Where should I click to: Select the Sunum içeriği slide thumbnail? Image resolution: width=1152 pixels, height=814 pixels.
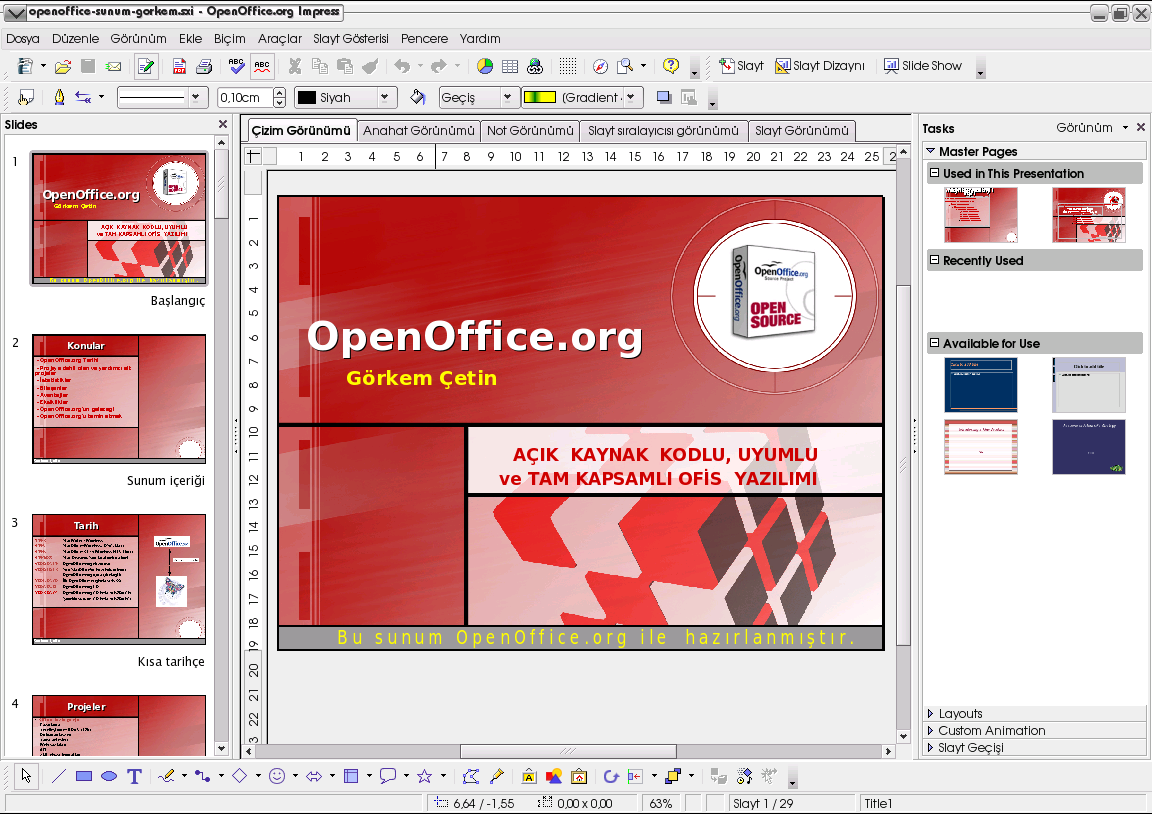click(119, 399)
